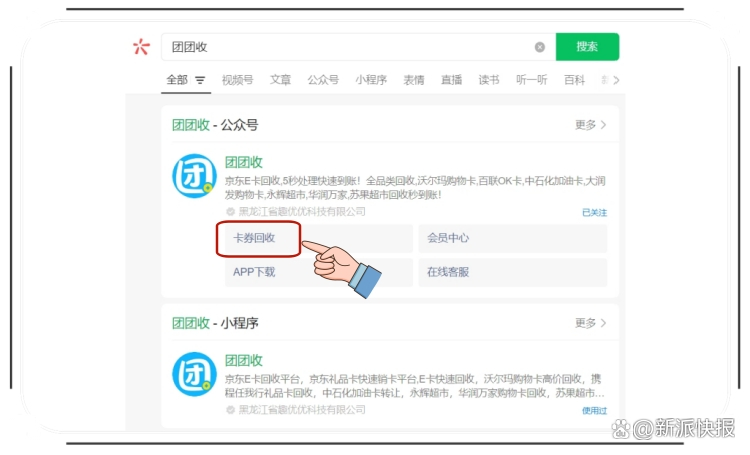
Task: Click verification badge icon in 公众号 result
Action: 231,211
